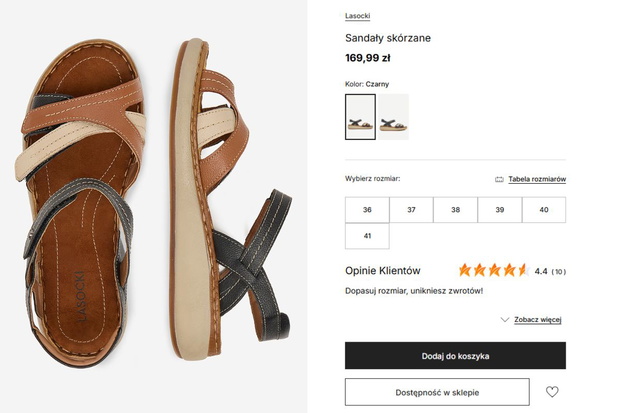Select the second color variant thumbnail
This screenshot has height=413, width=620.
tap(393, 117)
